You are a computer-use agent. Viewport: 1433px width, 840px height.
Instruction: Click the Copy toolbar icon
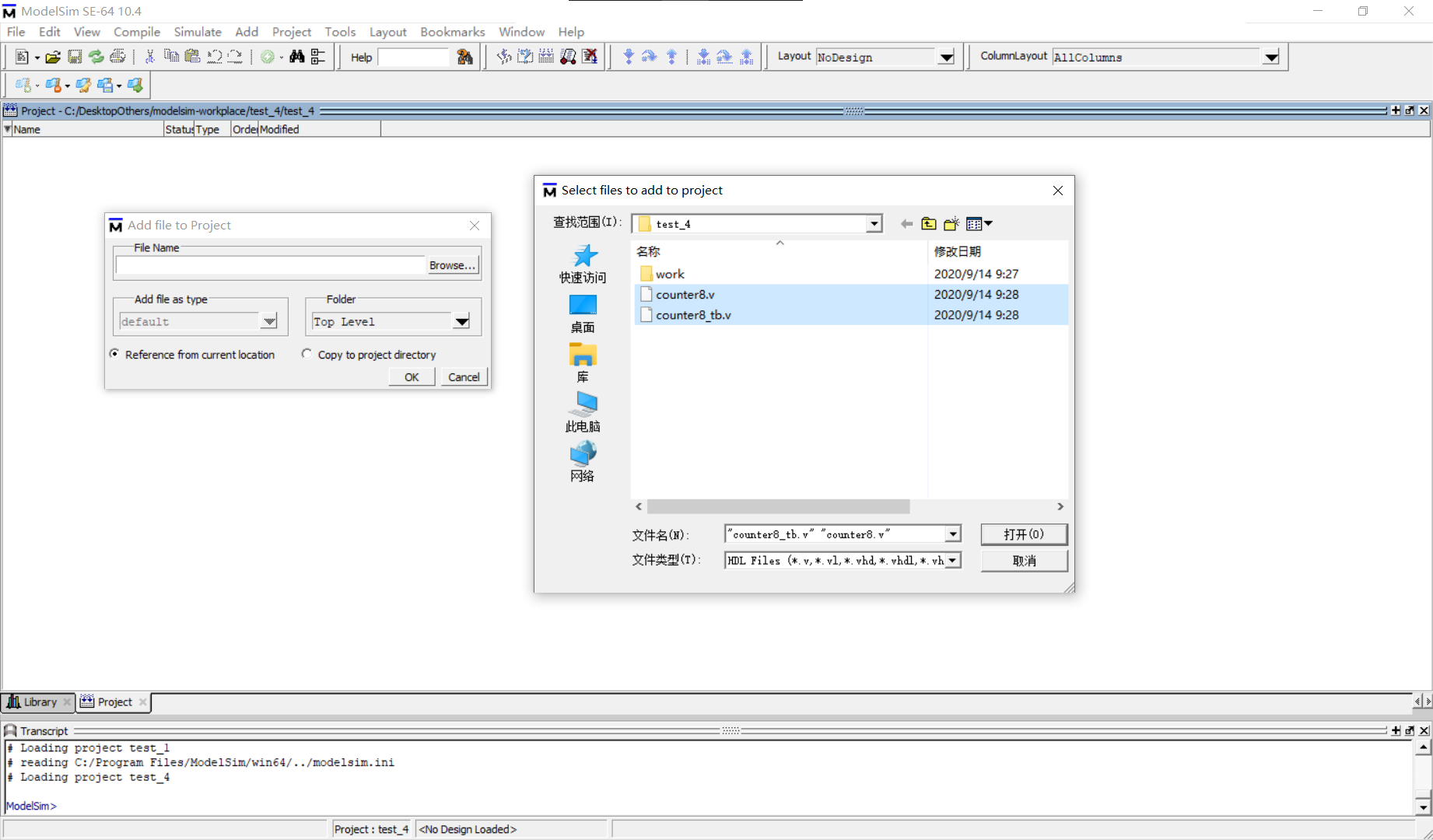click(171, 57)
